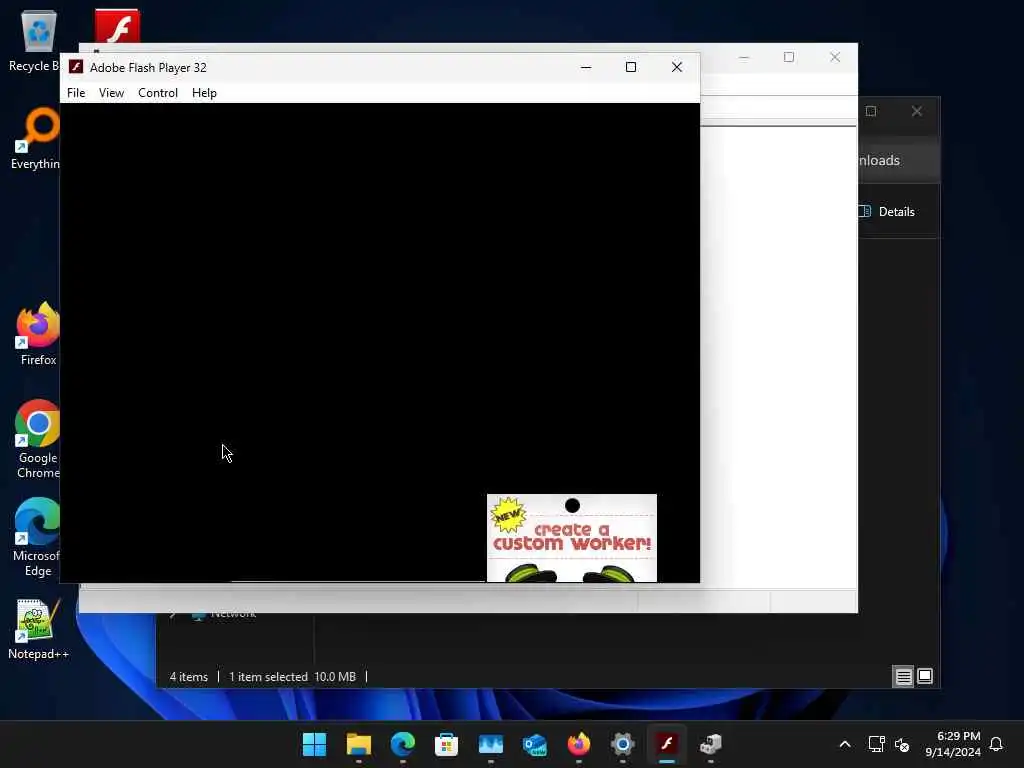Open the File menu in Flash Player
This screenshot has width=1024, height=768.
tap(76, 93)
